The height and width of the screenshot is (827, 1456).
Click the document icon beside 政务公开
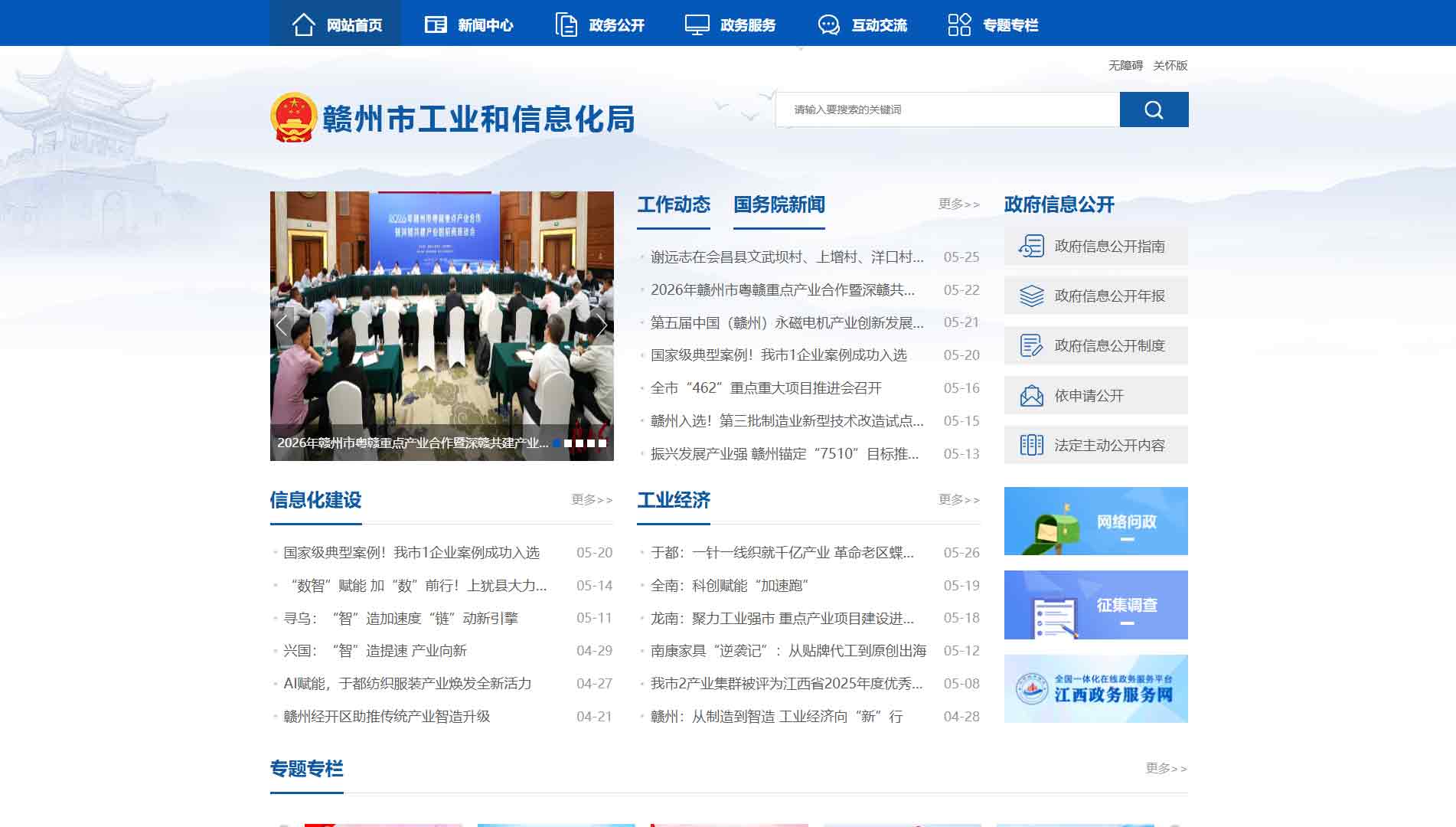point(566,25)
